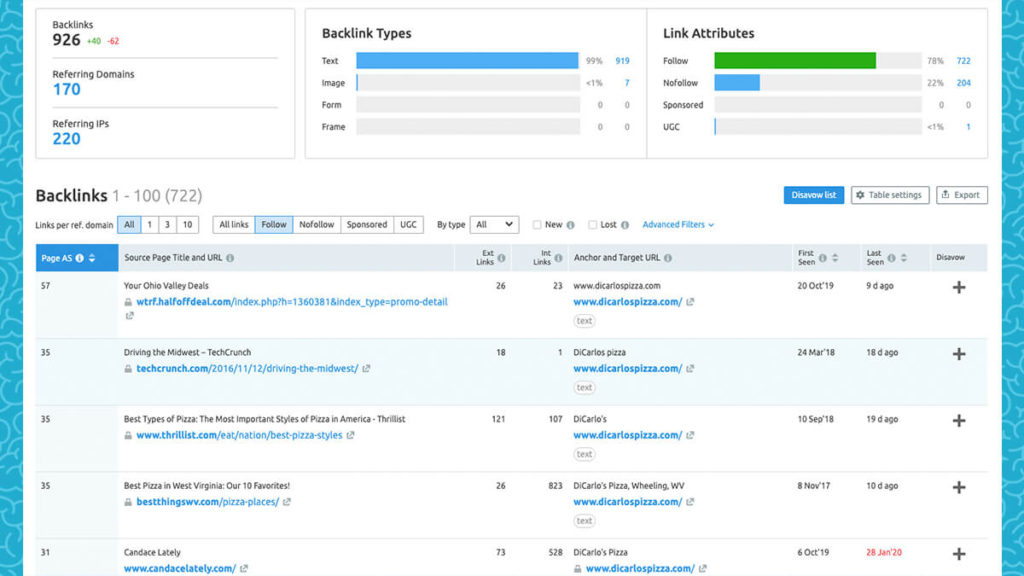Switch to the Sponsored links tab
1024x576 pixels.
click(x=366, y=225)
